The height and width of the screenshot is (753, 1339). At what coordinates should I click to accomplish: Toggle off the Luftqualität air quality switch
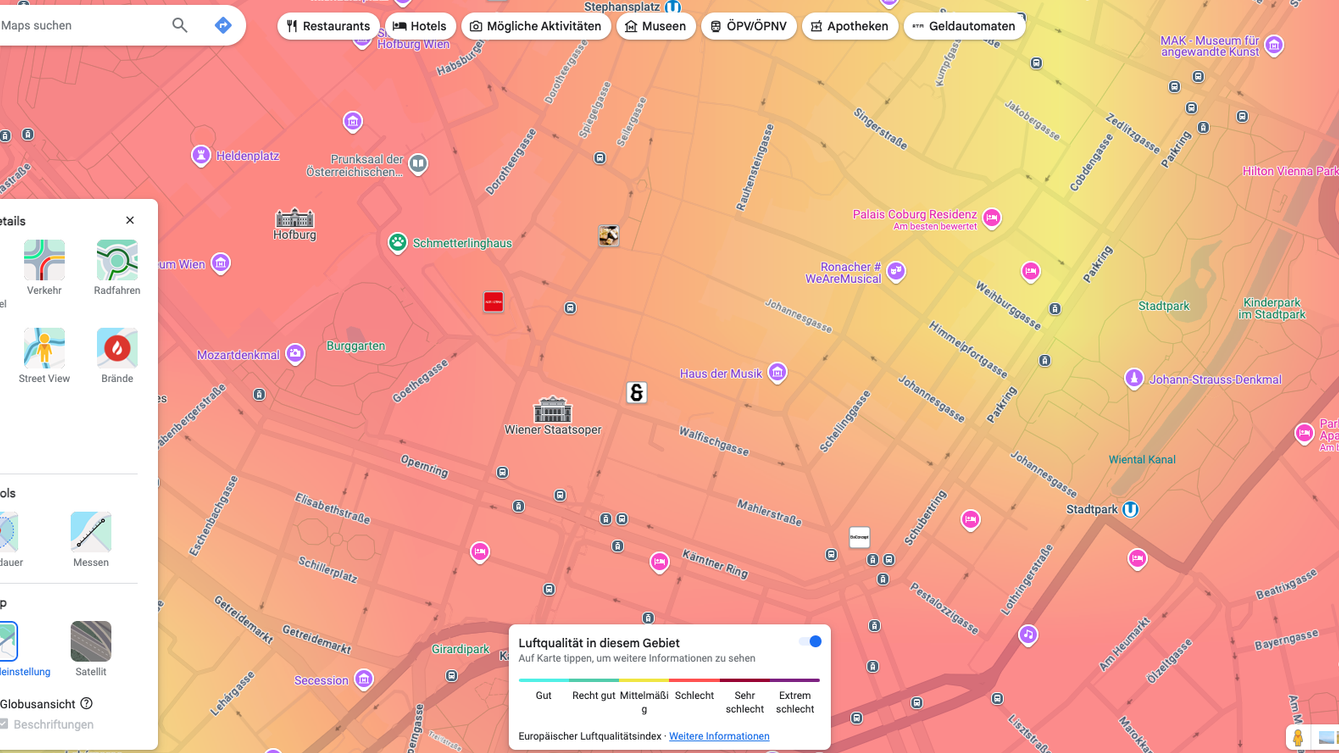(810, 642)
